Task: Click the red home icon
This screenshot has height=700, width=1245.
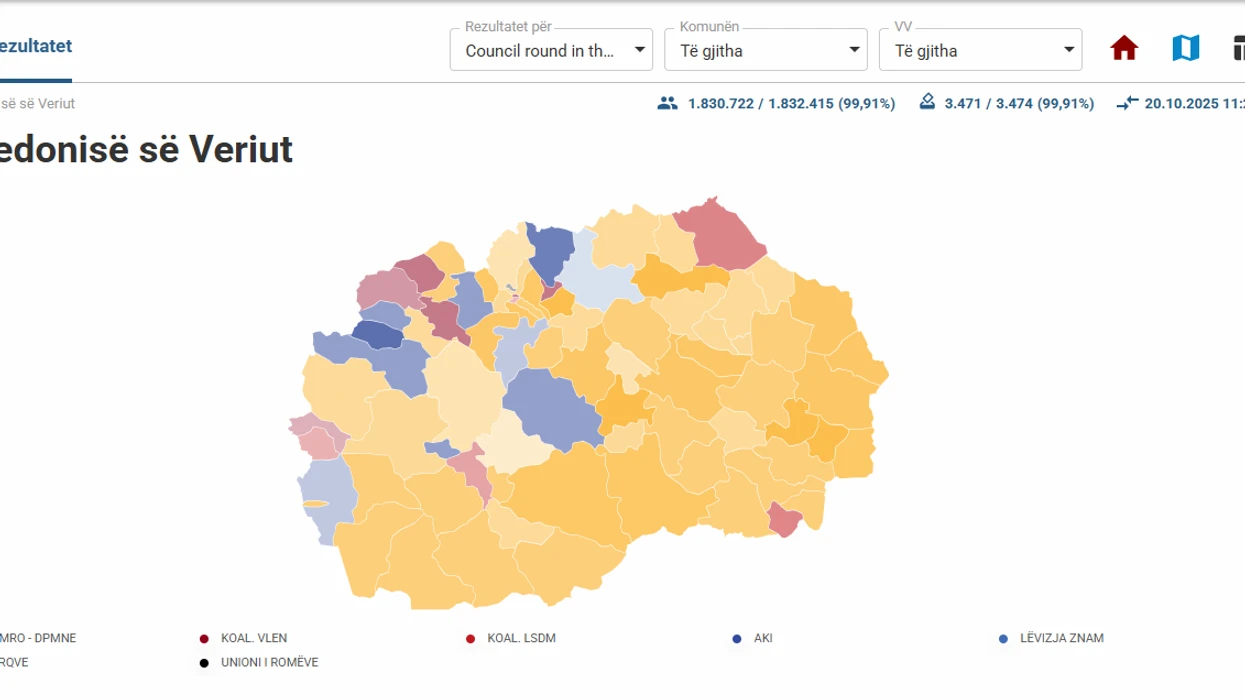Action: tap(1124, 48)
